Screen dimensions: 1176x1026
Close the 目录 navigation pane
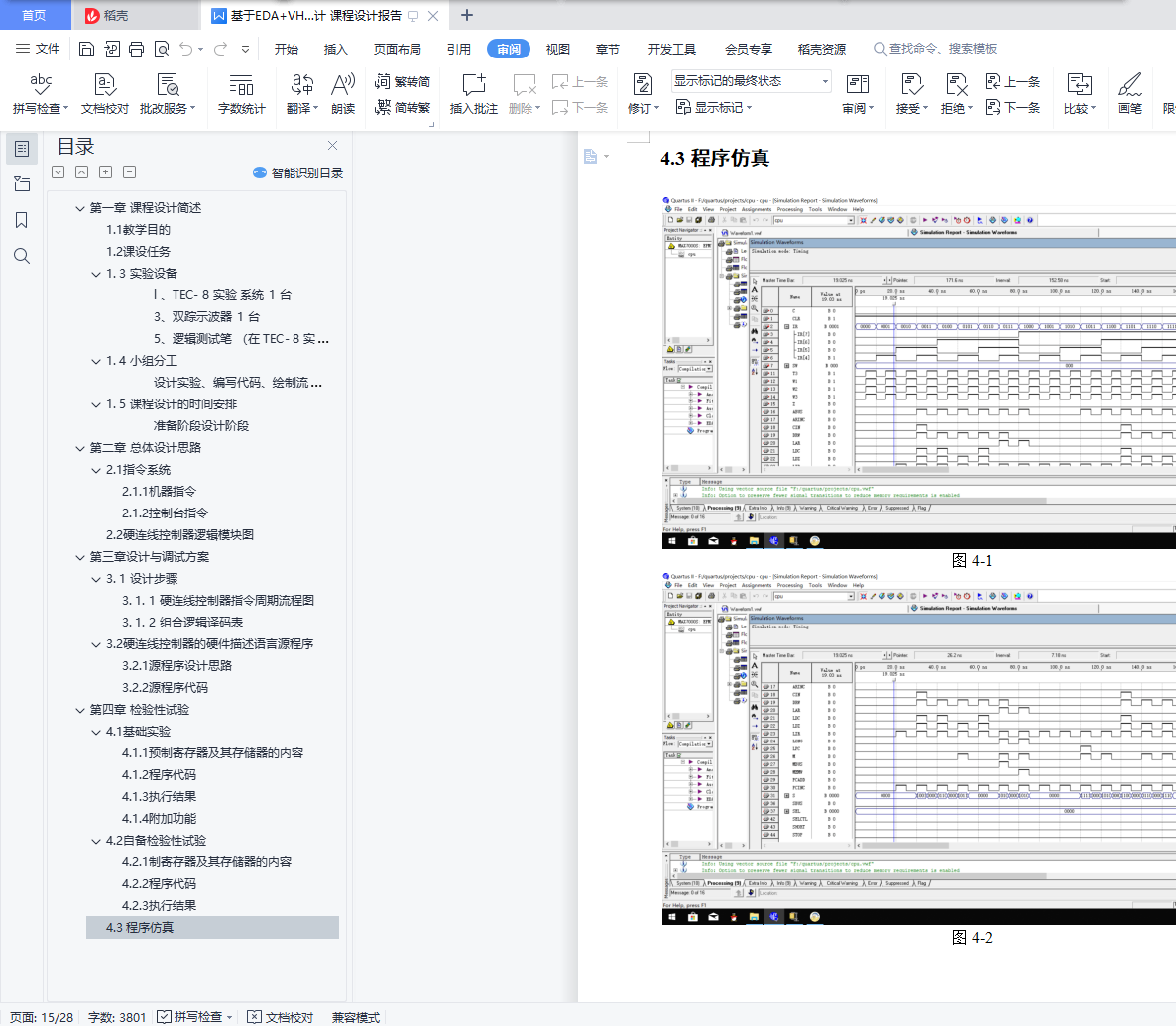pos(332,146)
